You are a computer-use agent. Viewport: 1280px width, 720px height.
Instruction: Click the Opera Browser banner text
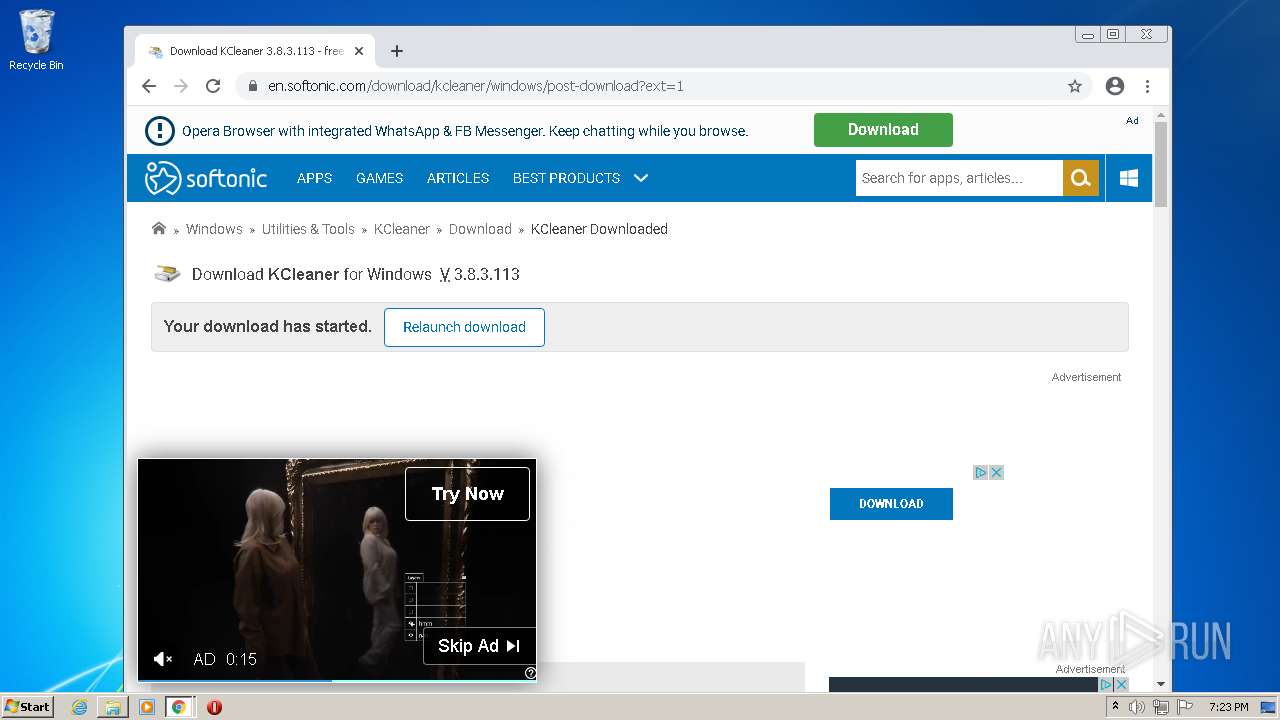pos(465,131)
